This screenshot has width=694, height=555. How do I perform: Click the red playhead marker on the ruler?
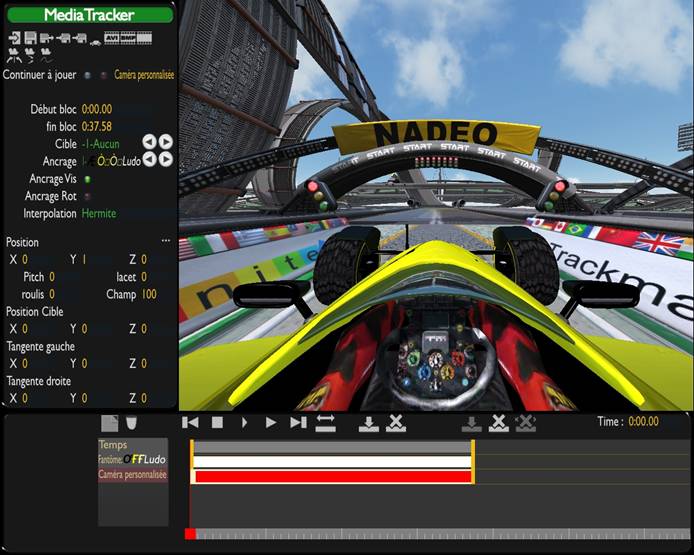190,534
